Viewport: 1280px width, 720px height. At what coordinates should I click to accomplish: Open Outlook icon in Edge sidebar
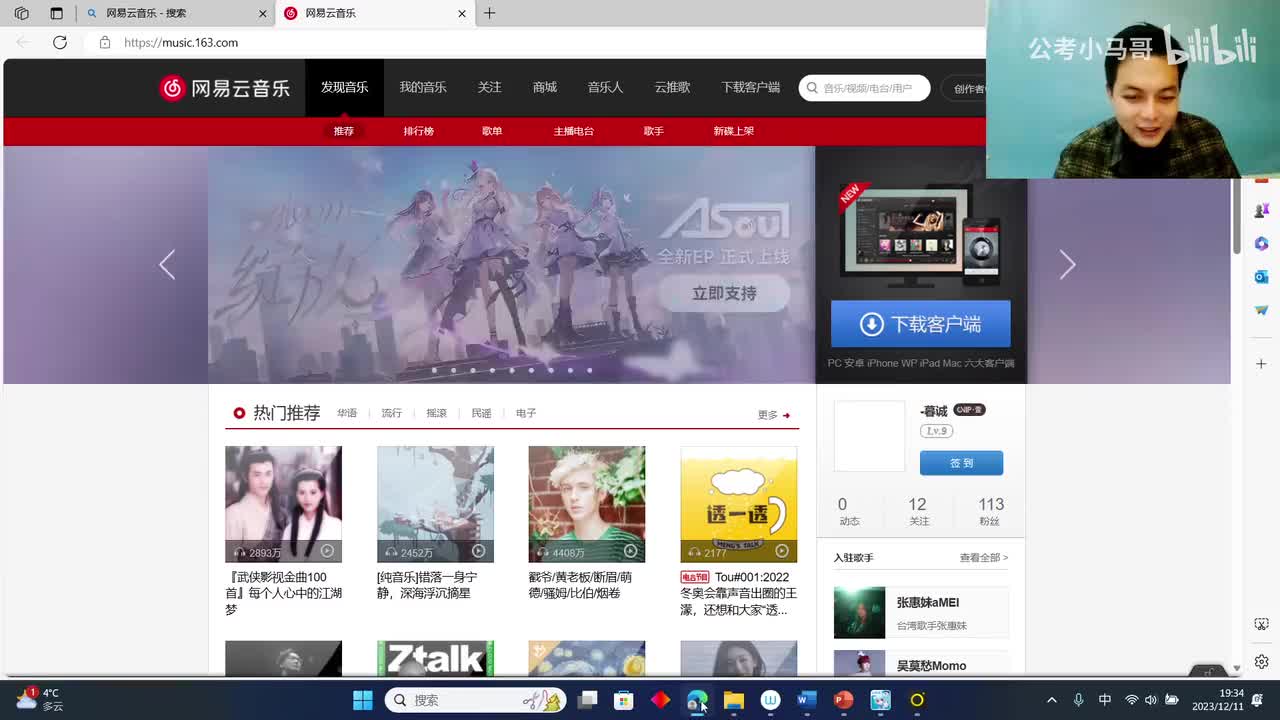pyautogui.click(x=1261, y=277)
